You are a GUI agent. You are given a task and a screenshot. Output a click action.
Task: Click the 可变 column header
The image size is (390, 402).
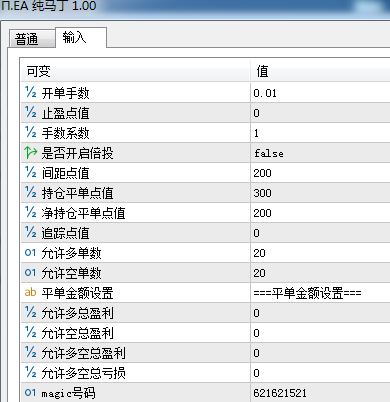[136, 71]
